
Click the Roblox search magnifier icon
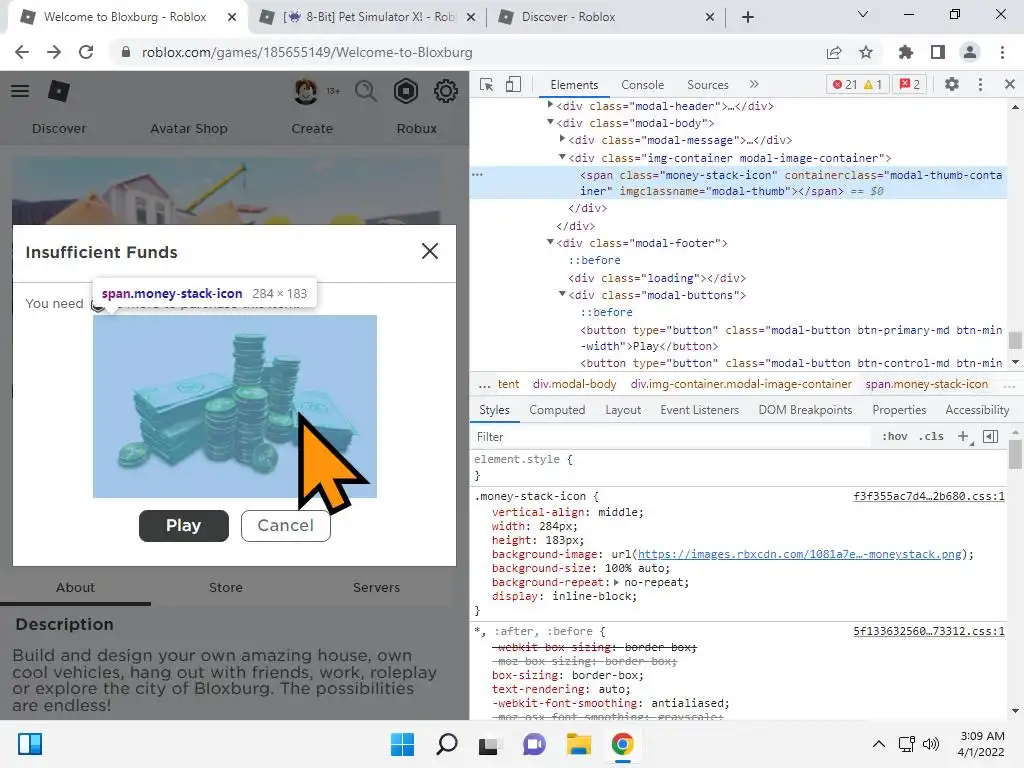(x=366, y=91)
